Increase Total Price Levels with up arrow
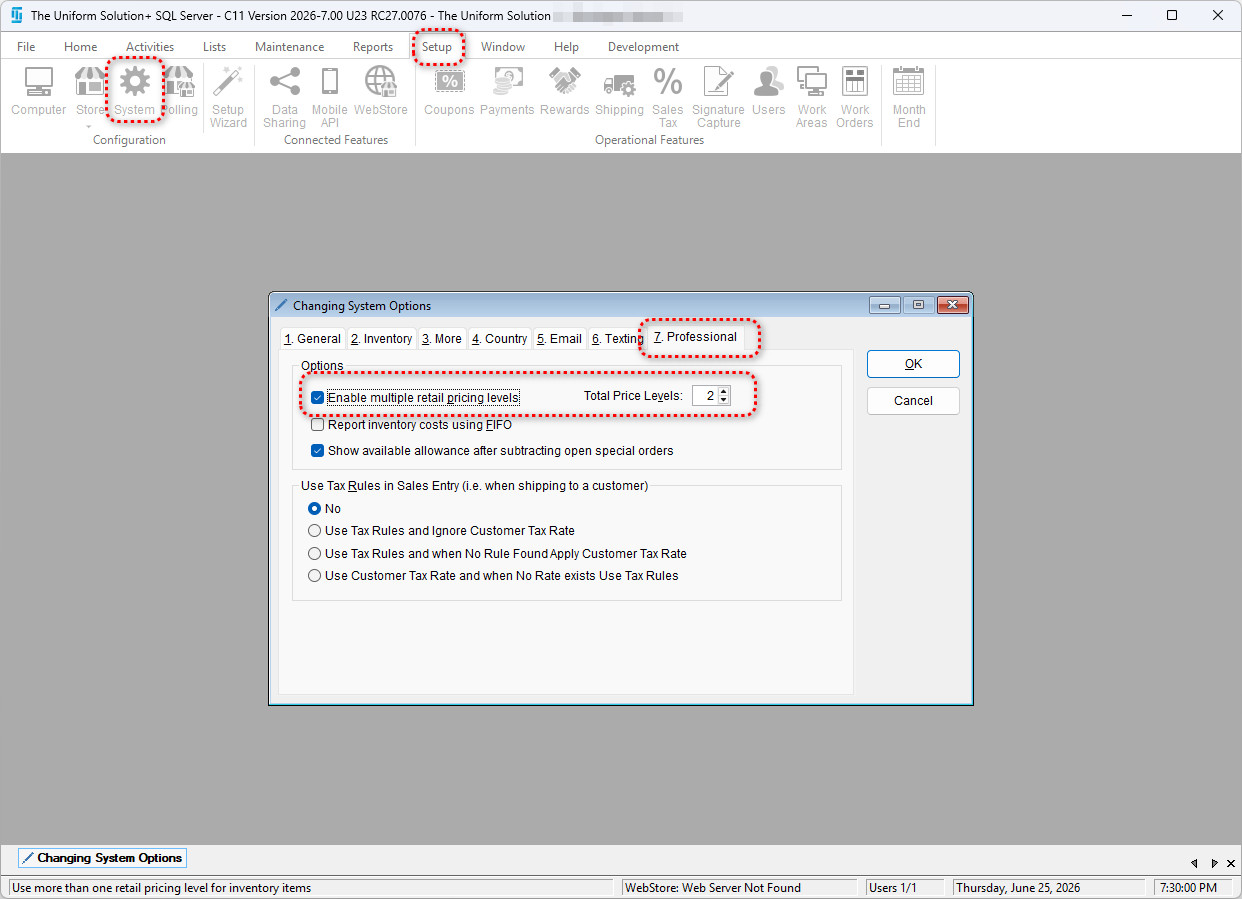 coord(724,392)
